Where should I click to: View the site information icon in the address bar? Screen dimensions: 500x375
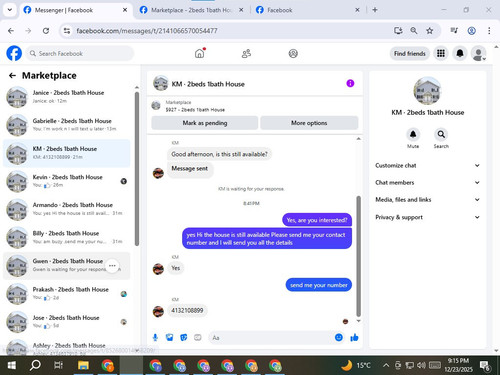click(67, 31)
